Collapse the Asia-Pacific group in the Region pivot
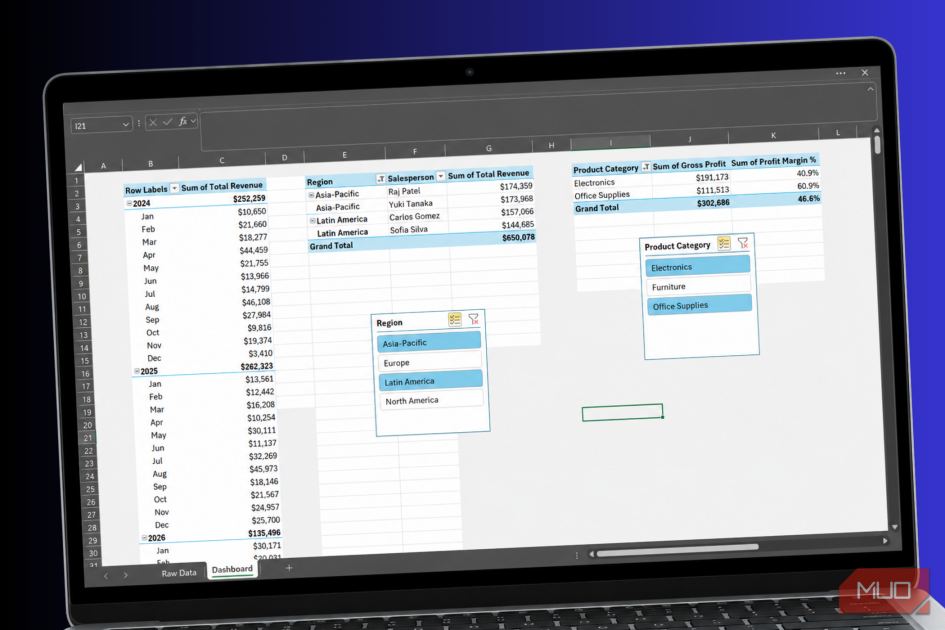Image resolution: width=945 pixels, height=630 pixels. click(x=312, y=195)
